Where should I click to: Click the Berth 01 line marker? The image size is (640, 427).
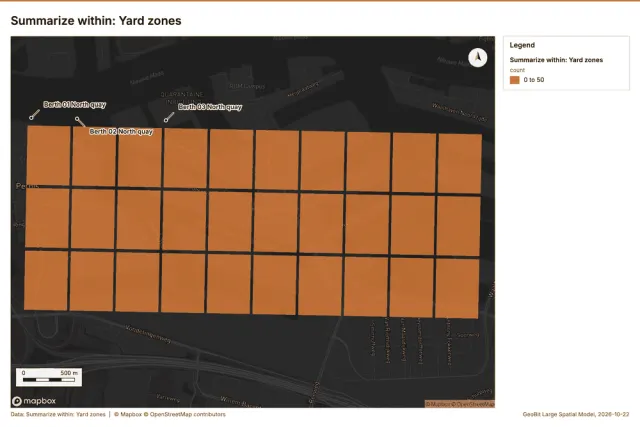point(34,115)
